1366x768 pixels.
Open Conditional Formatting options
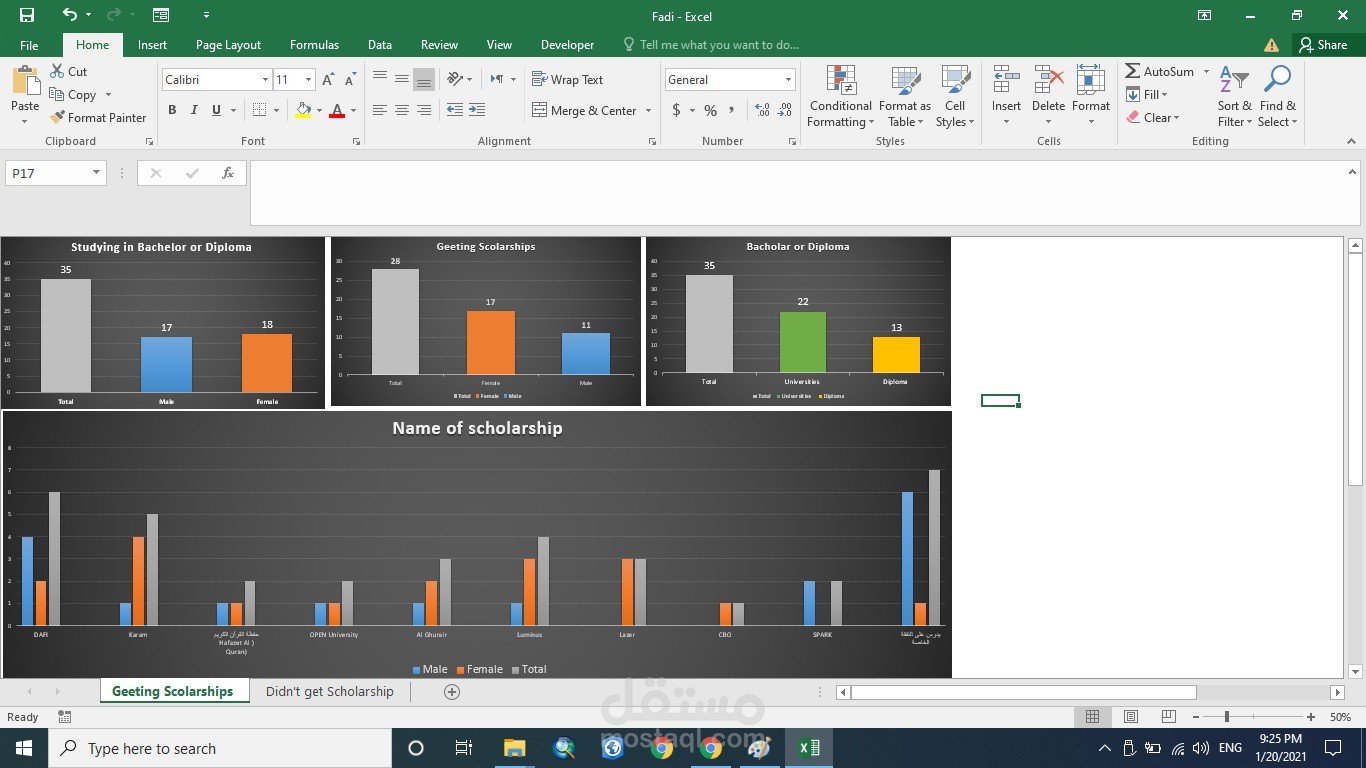(x=841, y=97)
